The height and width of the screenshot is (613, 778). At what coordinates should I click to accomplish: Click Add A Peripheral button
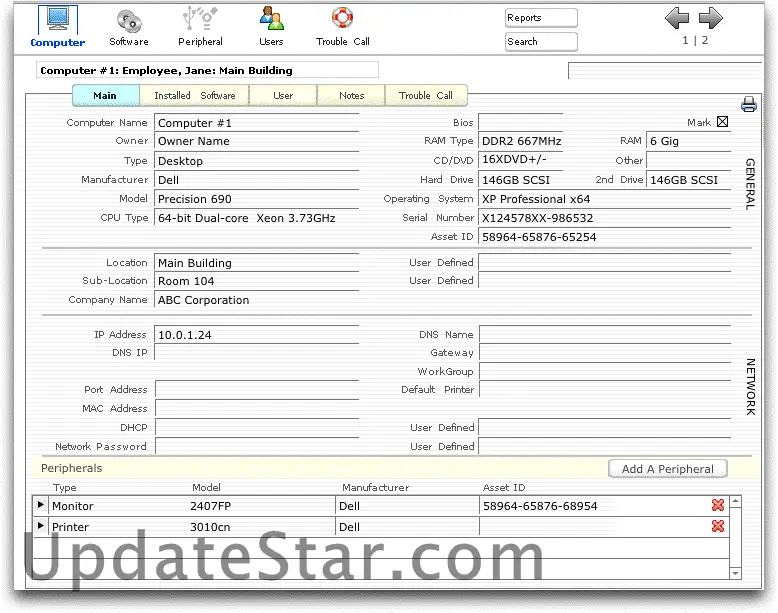coord(668,469)
